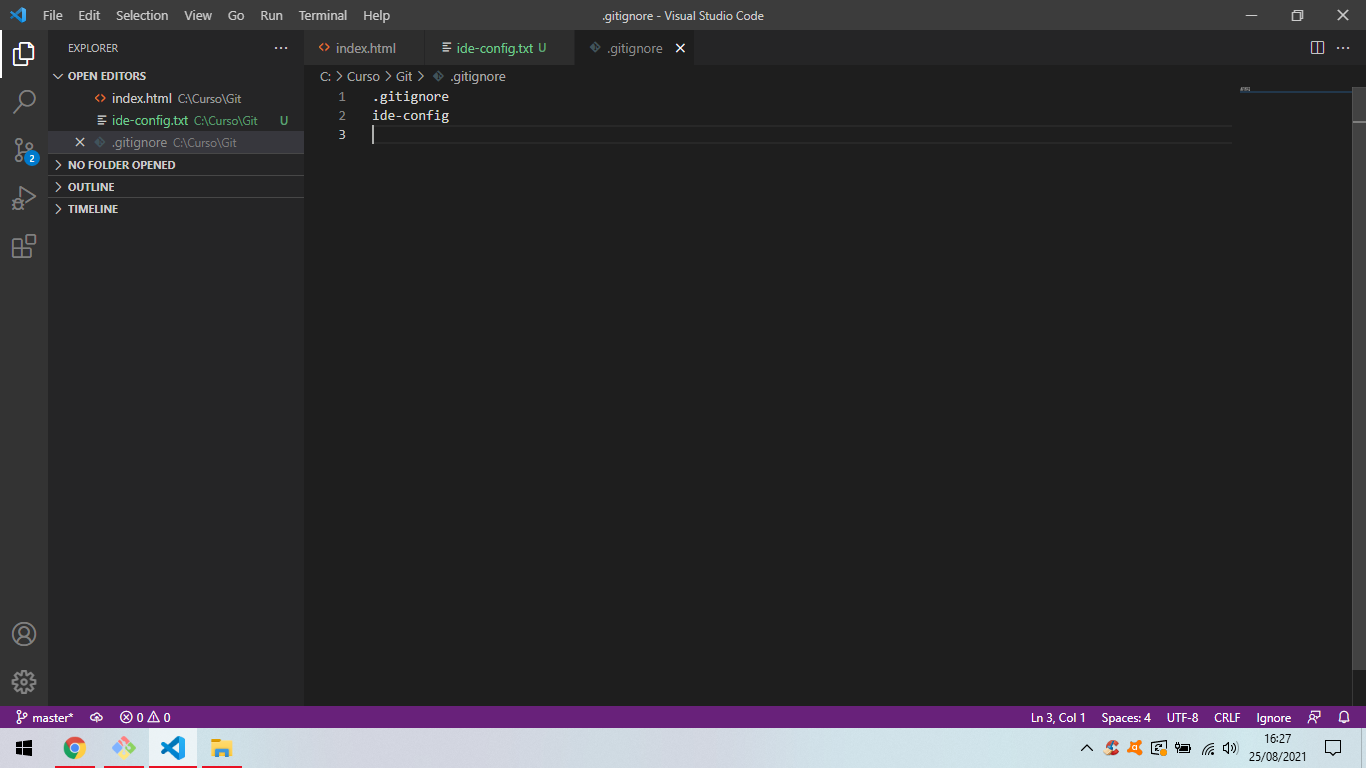
Task: Click the .gitignore breadcrumb segment
Action: click(470, 76)
